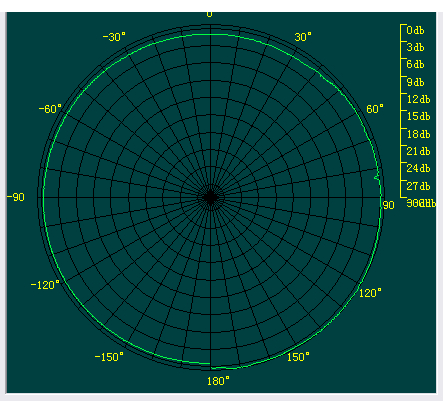Click the 21db scale label
Image resolution: width=443 pixels, height=401 pixels.
(x=418, y=151)
